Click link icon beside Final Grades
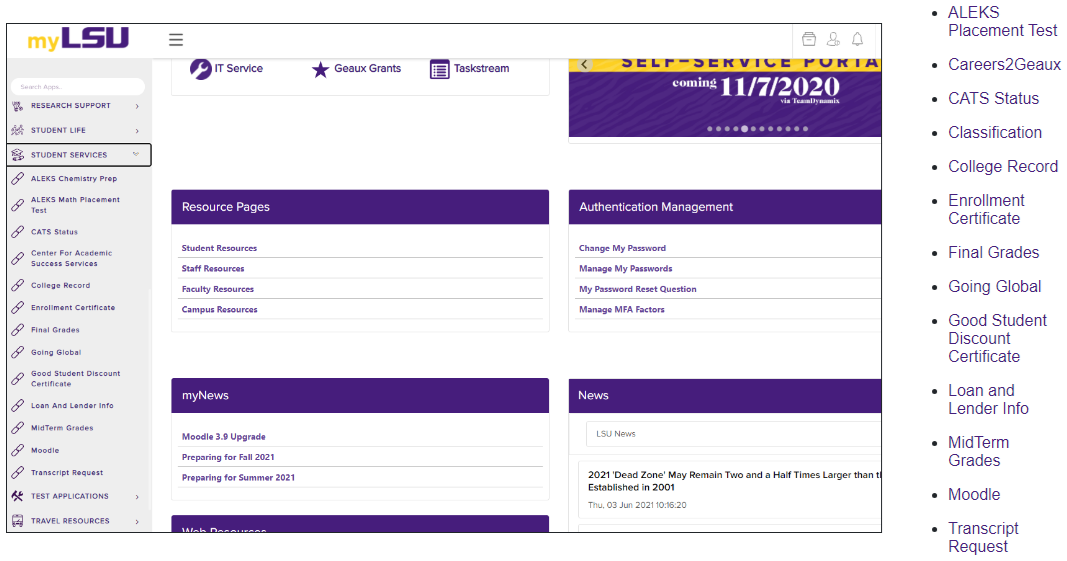This screenshot has height=561, width=1067. [x=18, y=330]
